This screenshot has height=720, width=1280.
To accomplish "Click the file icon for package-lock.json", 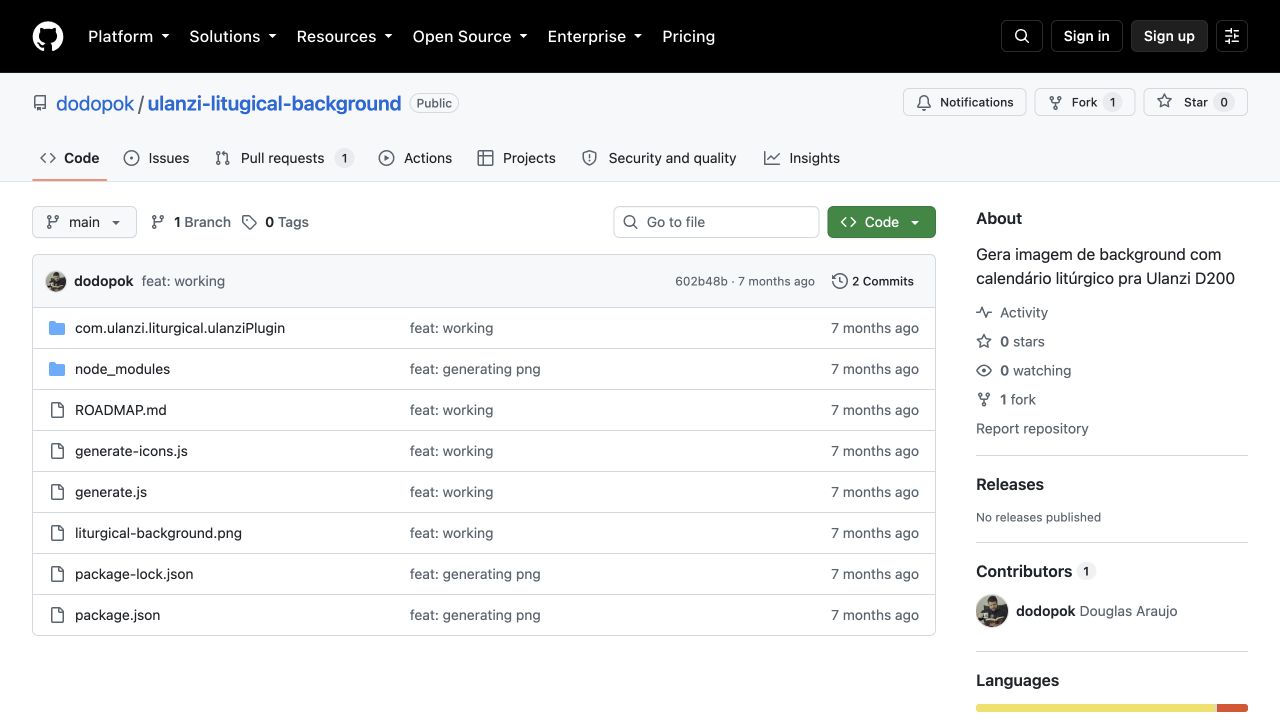I will (x=57, y=574).
